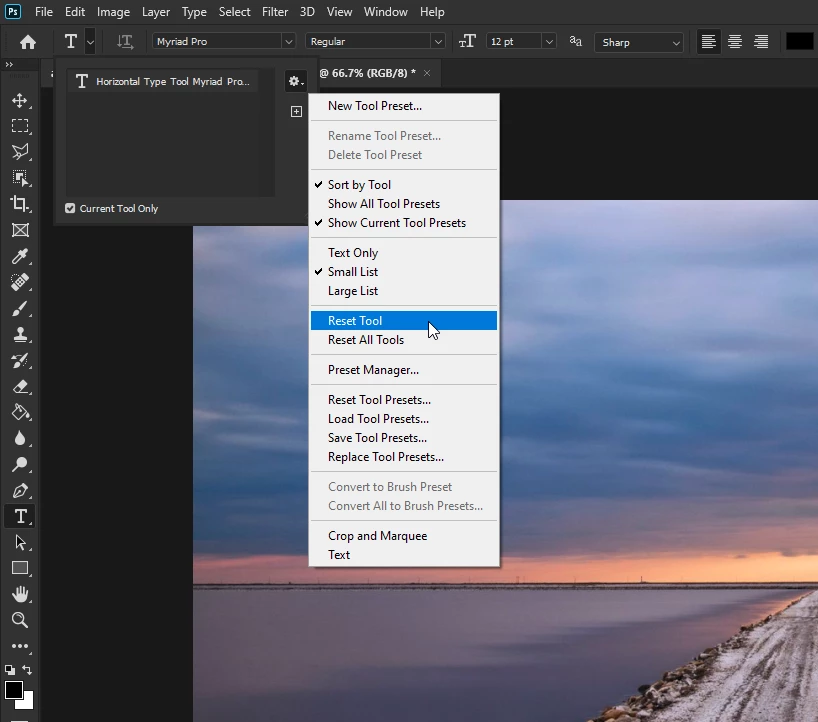
Task: Click the swap foreground background colors icon
Action: coord(27,670)
